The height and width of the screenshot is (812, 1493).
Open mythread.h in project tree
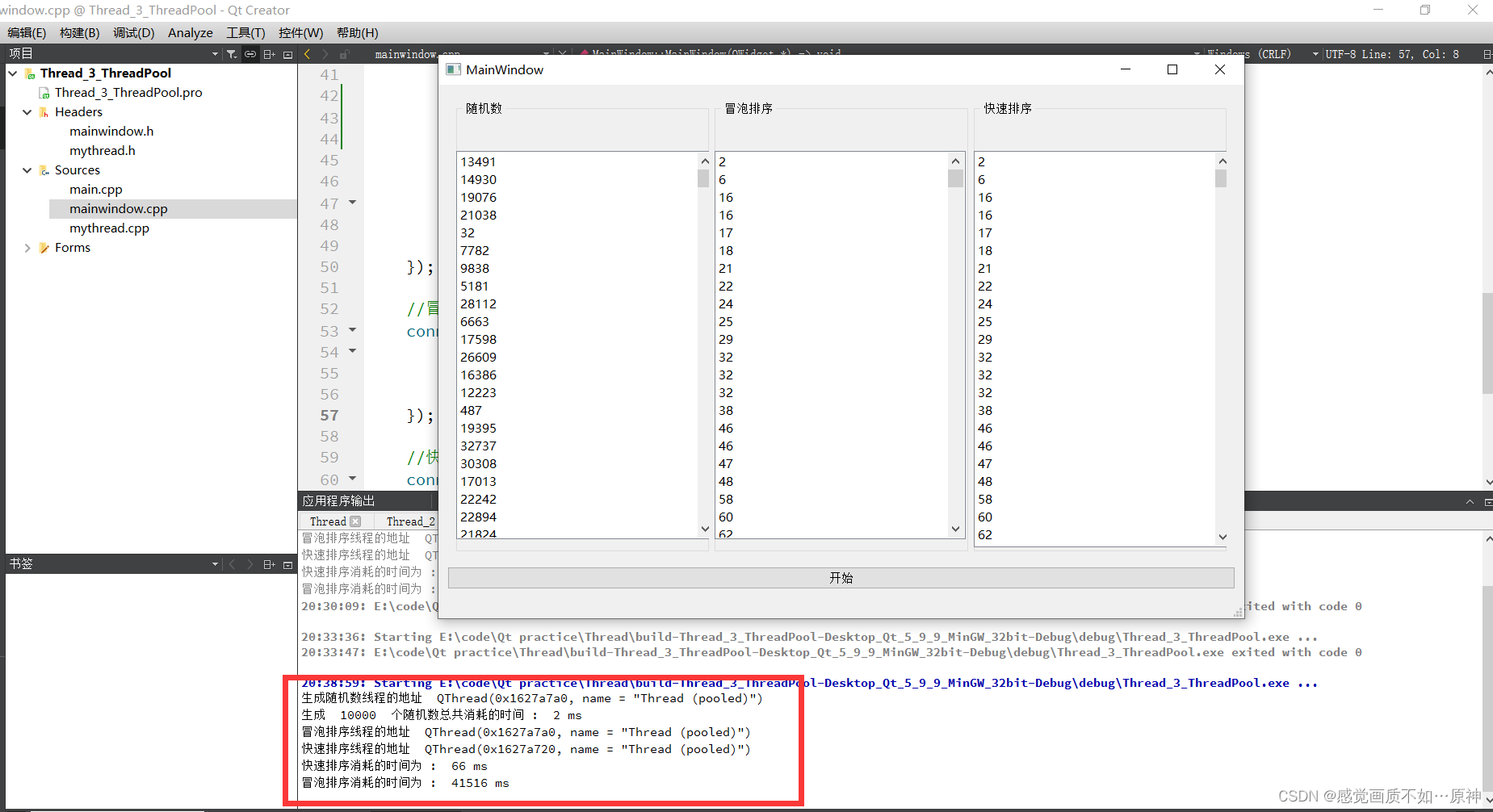click(103, 151)
